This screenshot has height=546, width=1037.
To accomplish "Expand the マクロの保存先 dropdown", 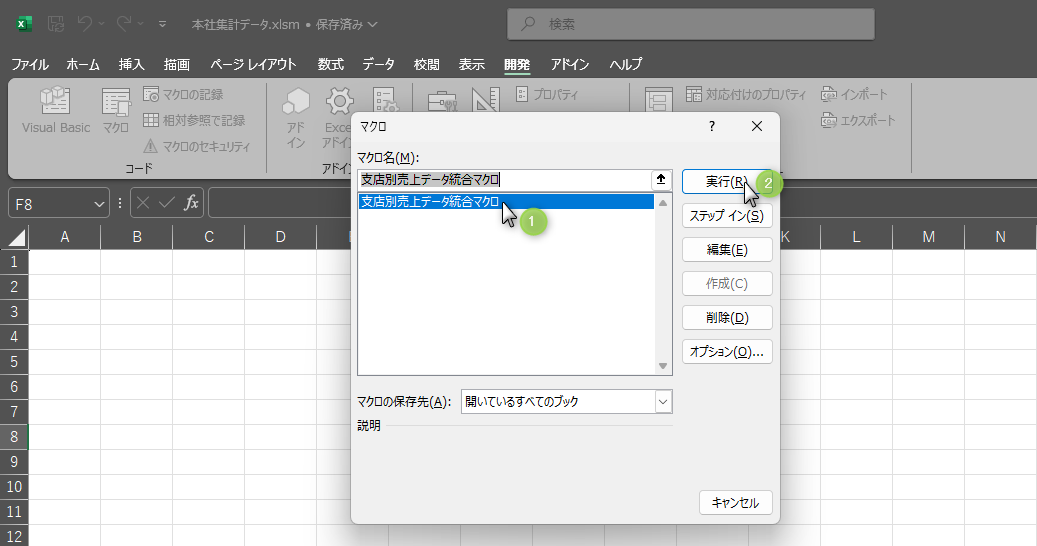I will pyautogui.click(x=663, y=402).
